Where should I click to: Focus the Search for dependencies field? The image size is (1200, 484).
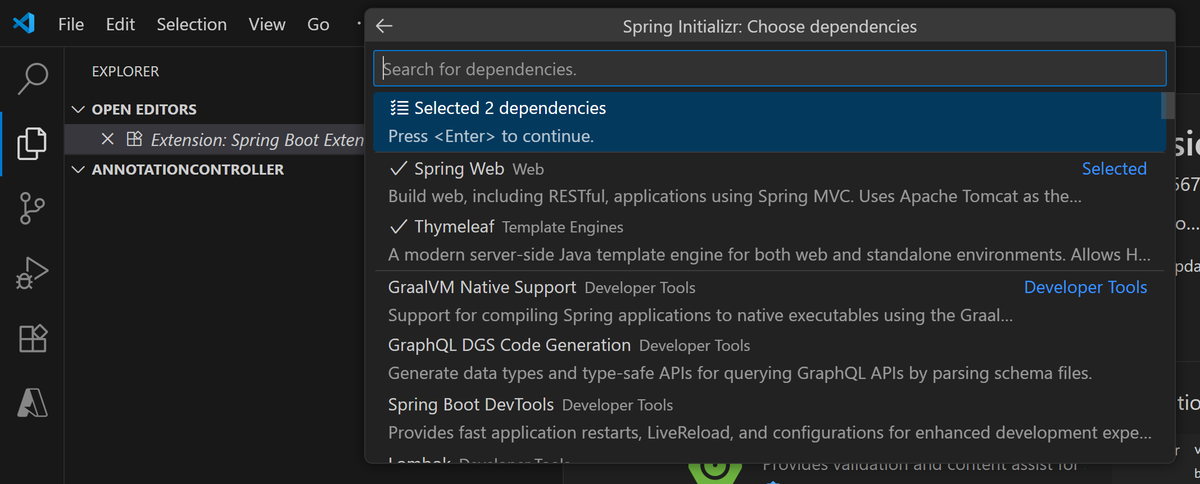click(x=770, y=69)
